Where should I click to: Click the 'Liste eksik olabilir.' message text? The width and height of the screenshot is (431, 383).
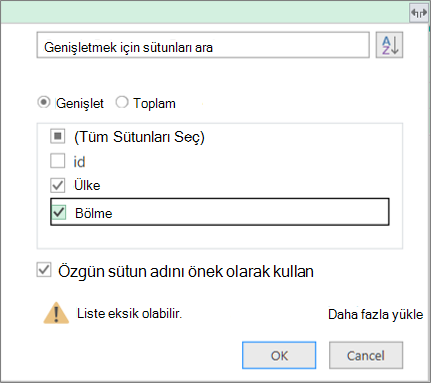coord(129,313)
